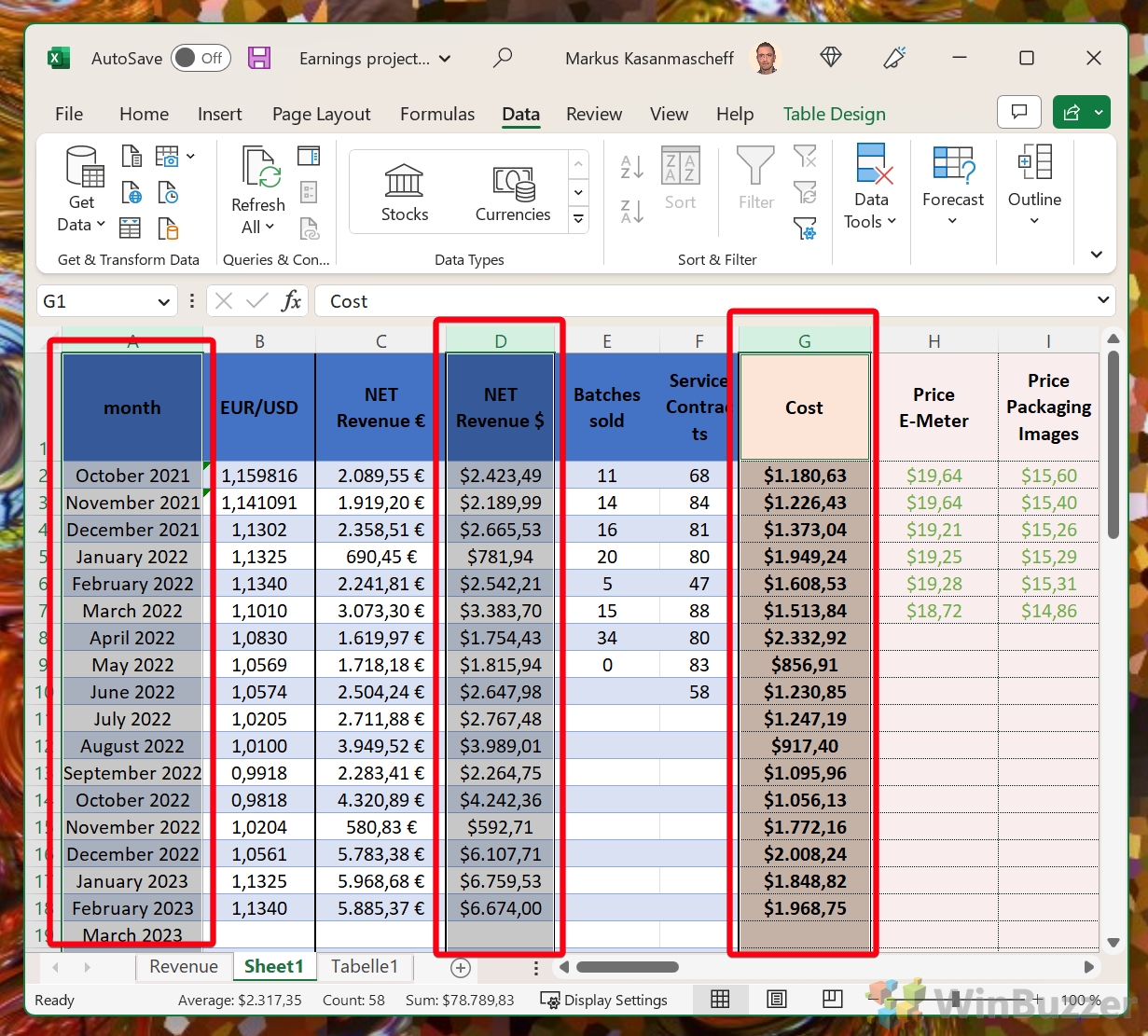The height and width of the screenshot is (1036, 1148).
Task: Open the Formulas ribbon tab
Action: pyautogui.click(x=436, y=114)
